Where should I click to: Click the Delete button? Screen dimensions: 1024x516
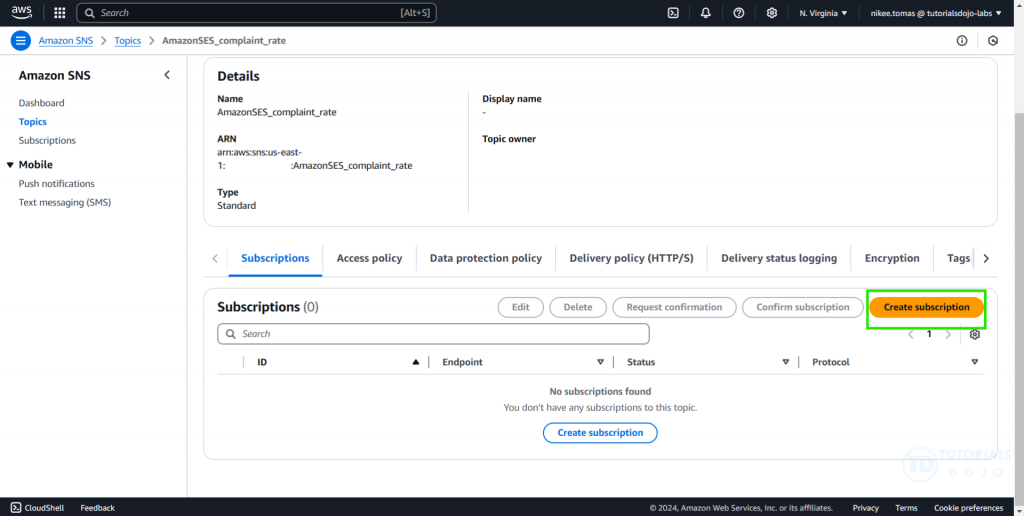pos(578,307)
